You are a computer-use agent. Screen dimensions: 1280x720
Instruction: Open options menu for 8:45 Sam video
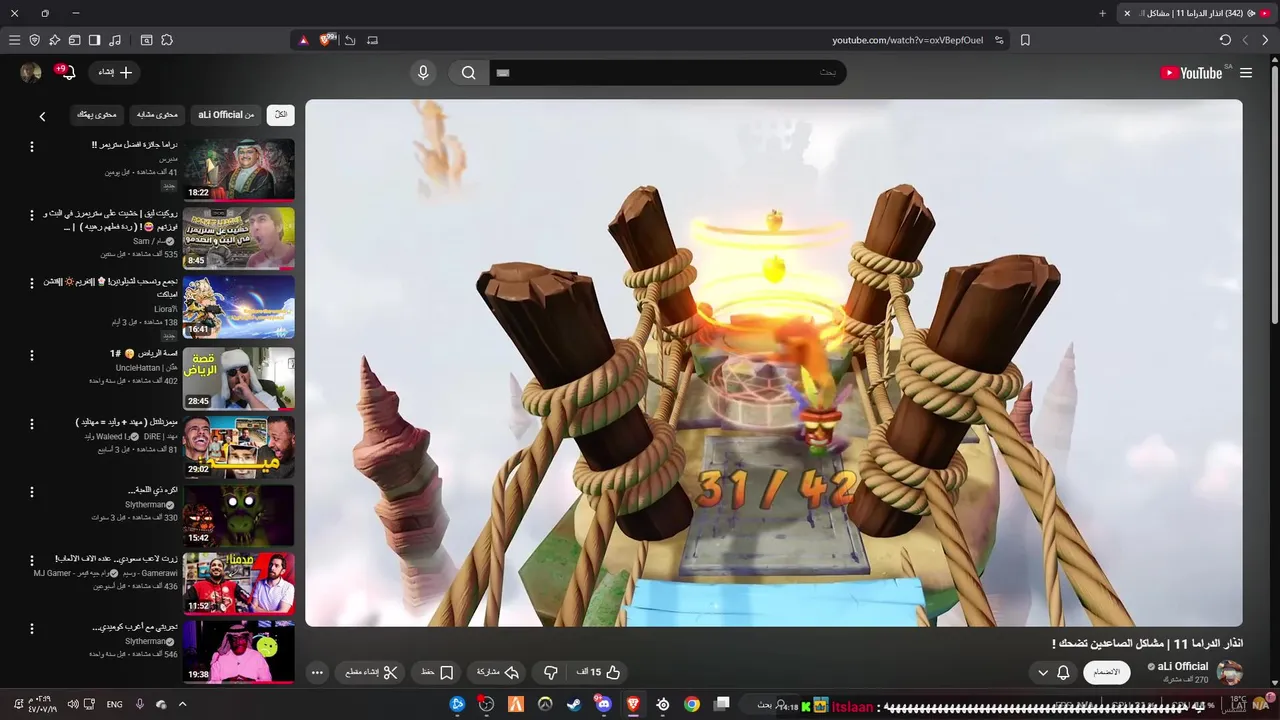coord(31,215)
